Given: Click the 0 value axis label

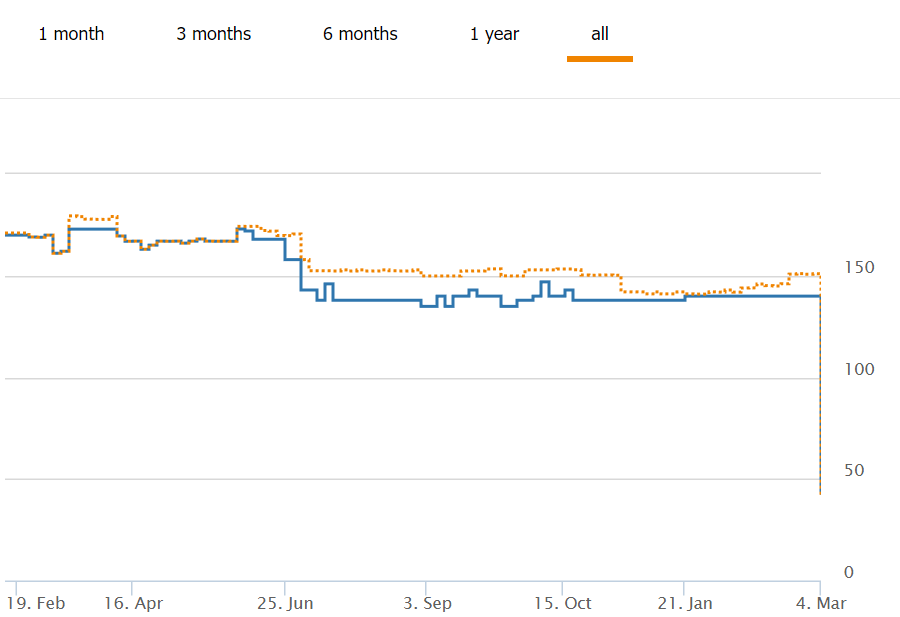Looking at the screenshot, I should pos(848,572).
